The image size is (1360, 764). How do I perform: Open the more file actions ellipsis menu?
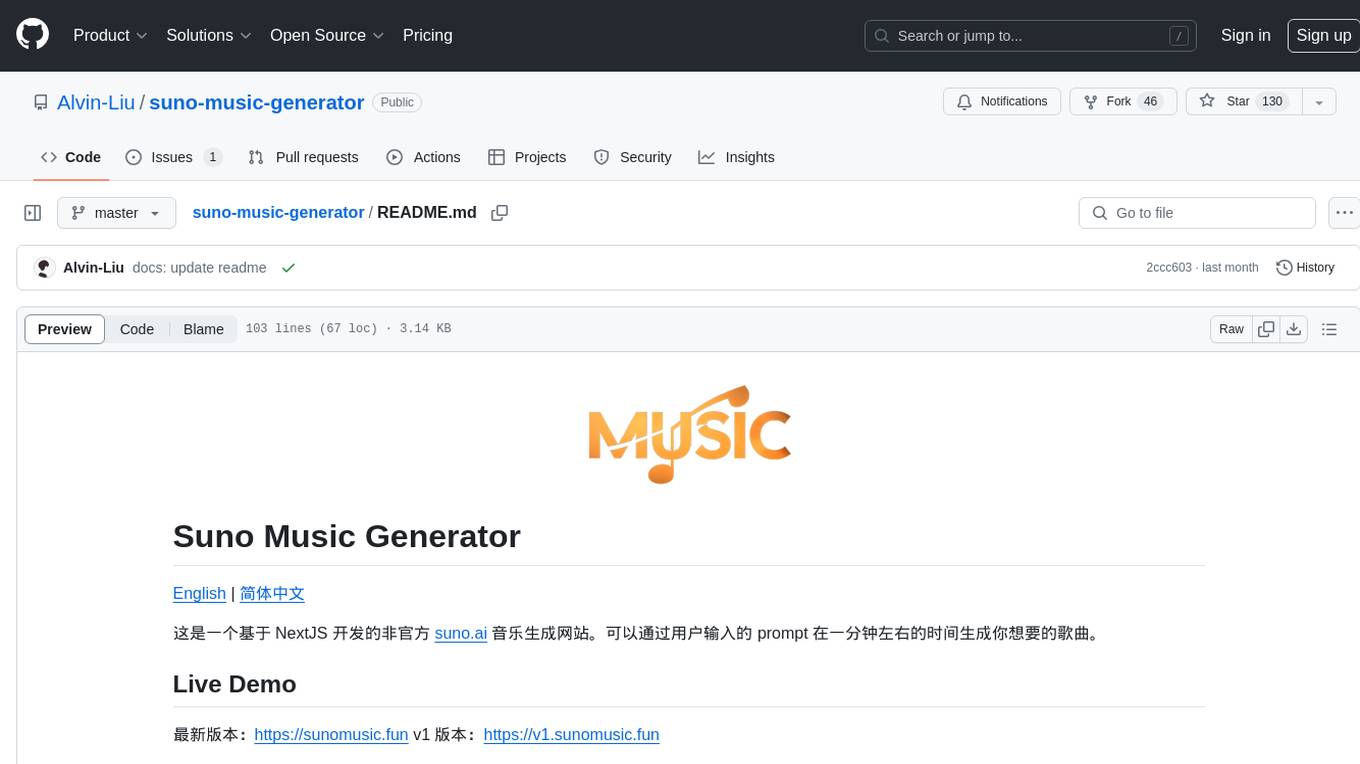coord(1344,213)
